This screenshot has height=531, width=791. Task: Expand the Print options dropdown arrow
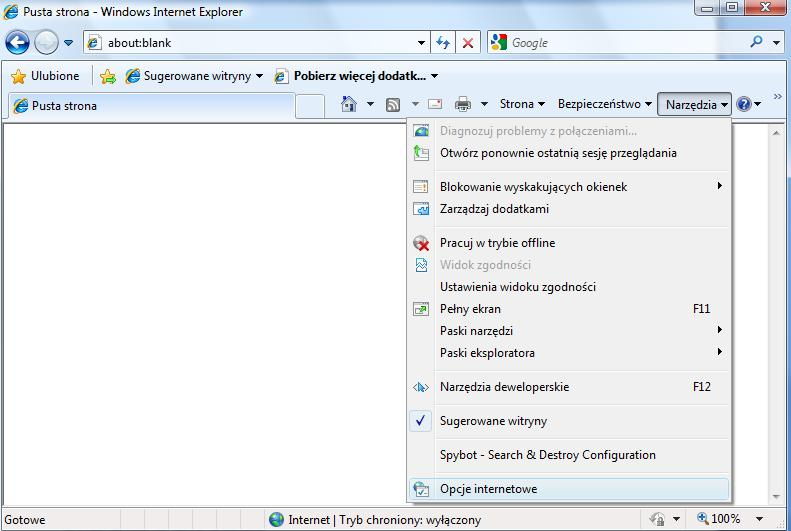484,104
